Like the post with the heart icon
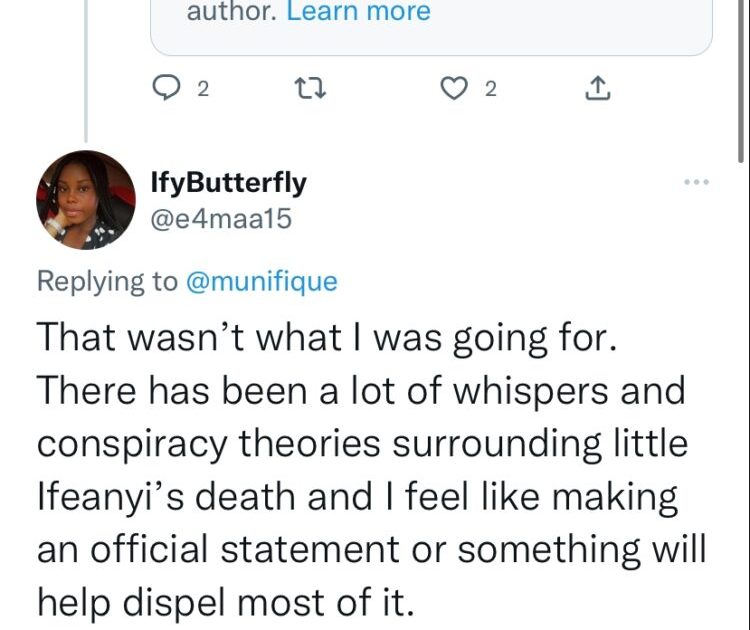The width and height of the screenshot is (750, 630). [455, 90]
